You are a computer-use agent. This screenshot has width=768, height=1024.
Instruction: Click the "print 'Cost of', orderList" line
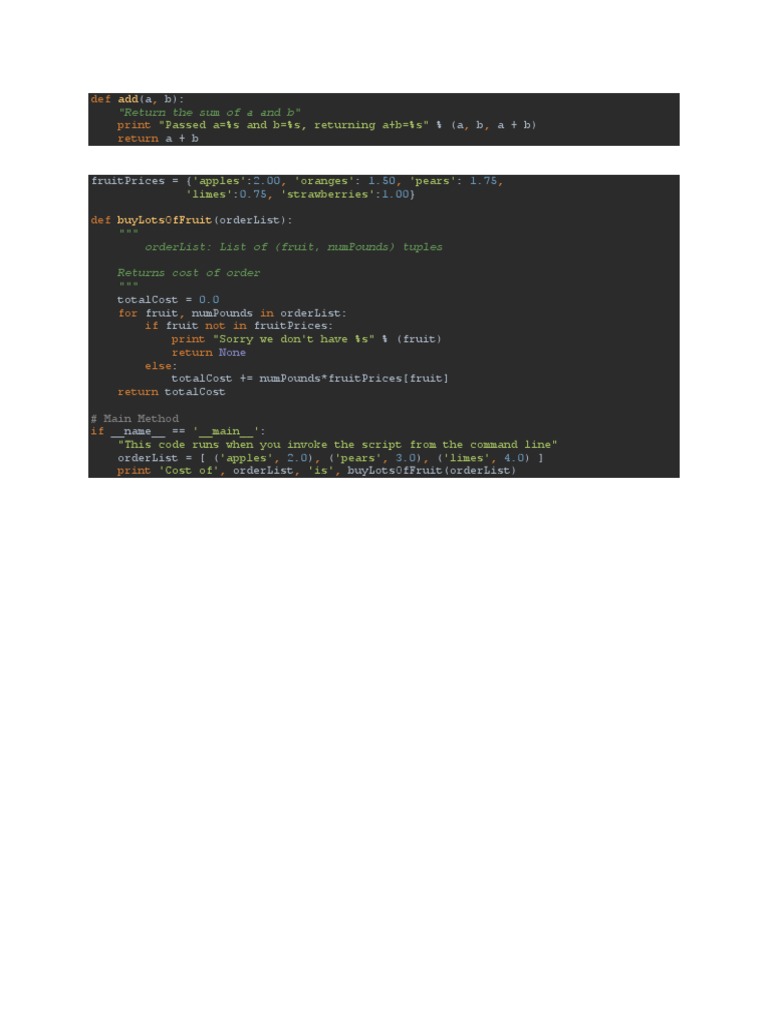(317, 471)
